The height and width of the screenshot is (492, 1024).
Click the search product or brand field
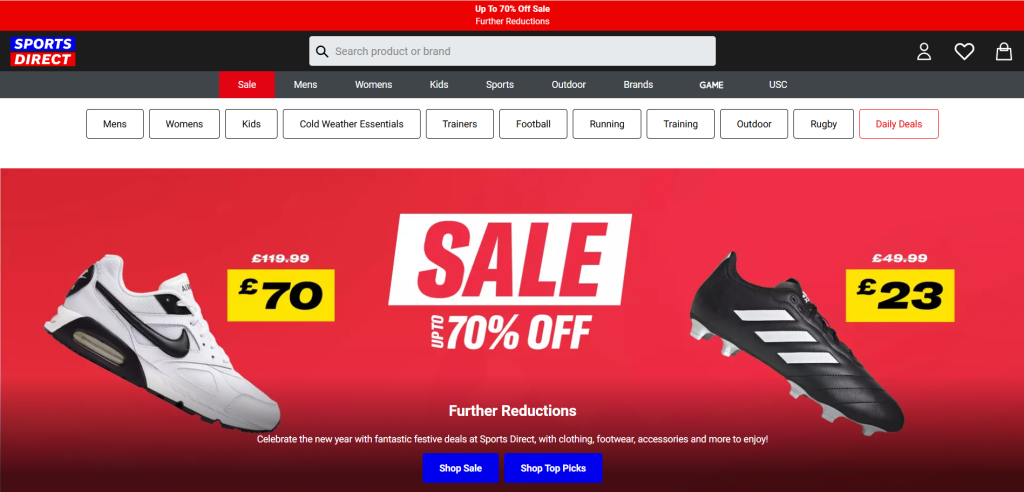tap(512, 51)
